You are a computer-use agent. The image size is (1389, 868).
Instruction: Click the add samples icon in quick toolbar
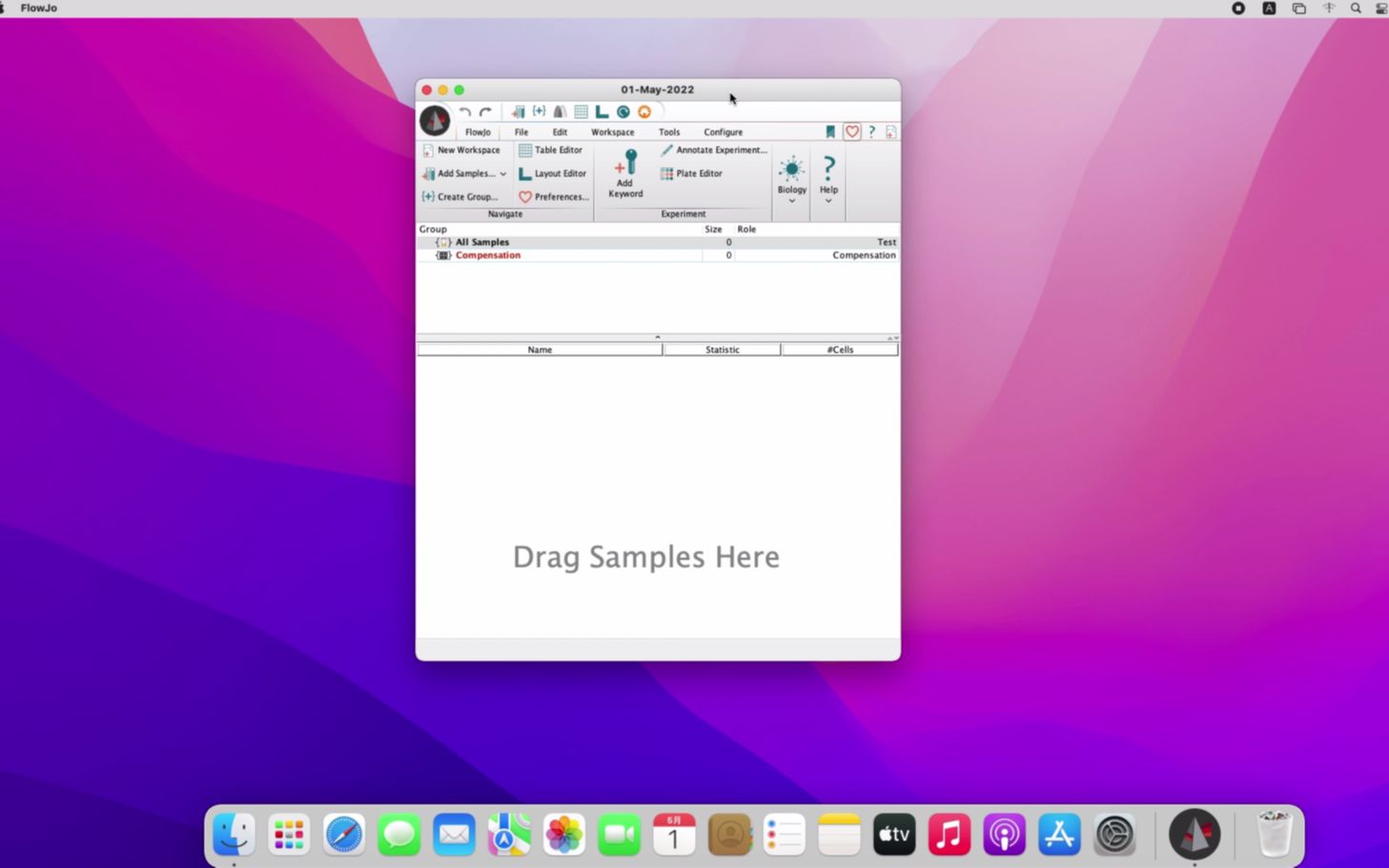(x=518, y=111)
